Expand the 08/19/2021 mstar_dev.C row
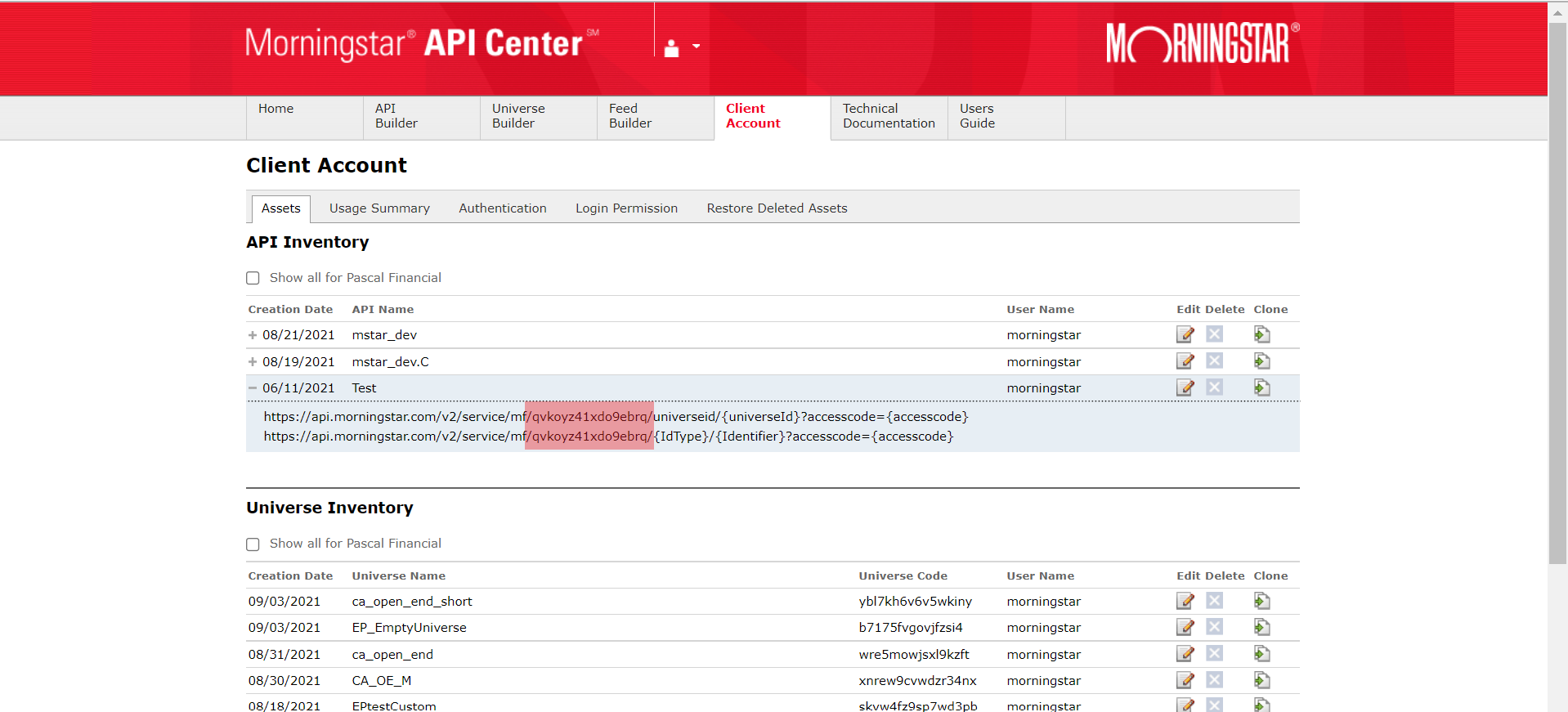1568x712 pixels. (253, 361)
